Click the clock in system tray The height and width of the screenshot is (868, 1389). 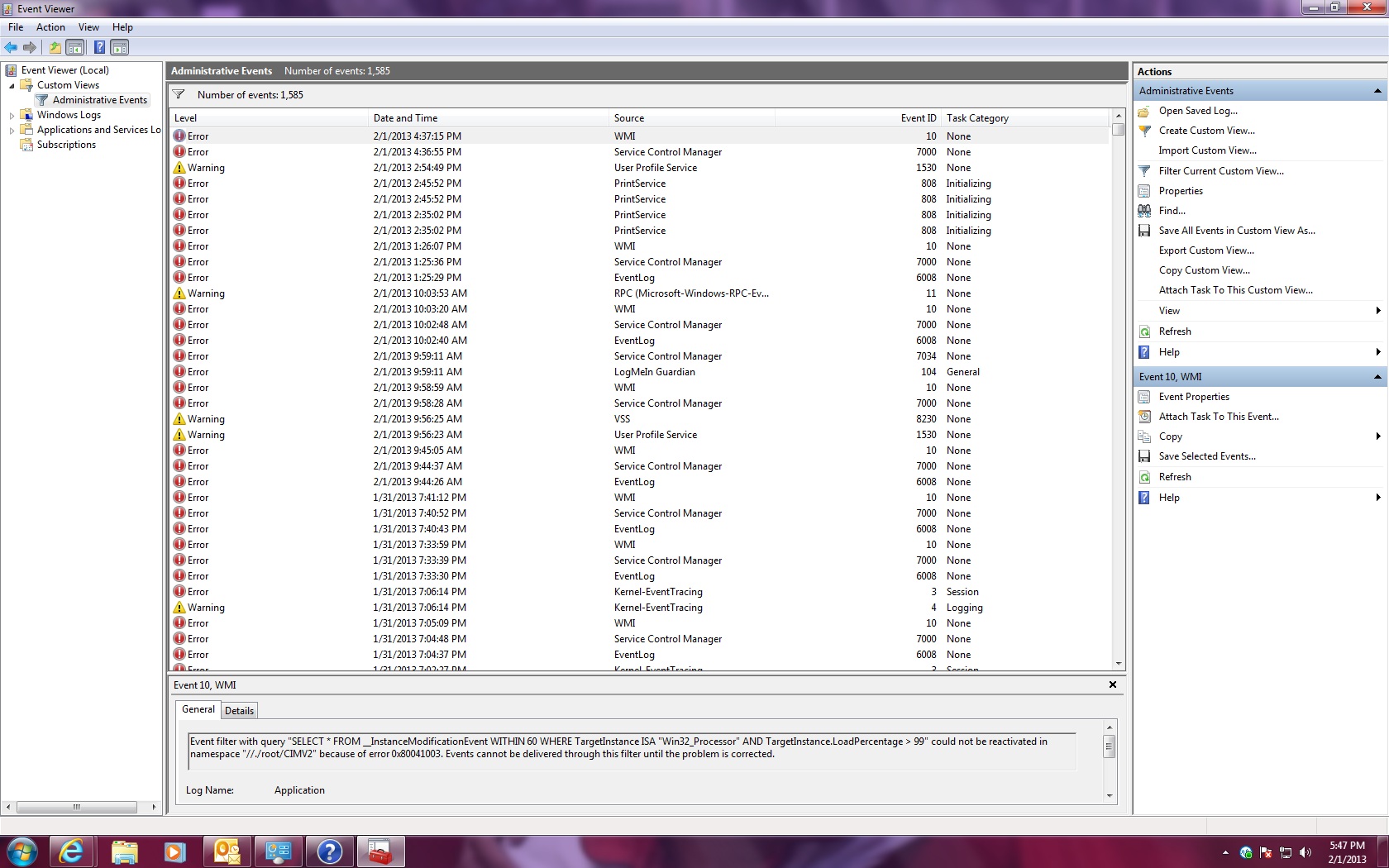(x=1347, y=852)
